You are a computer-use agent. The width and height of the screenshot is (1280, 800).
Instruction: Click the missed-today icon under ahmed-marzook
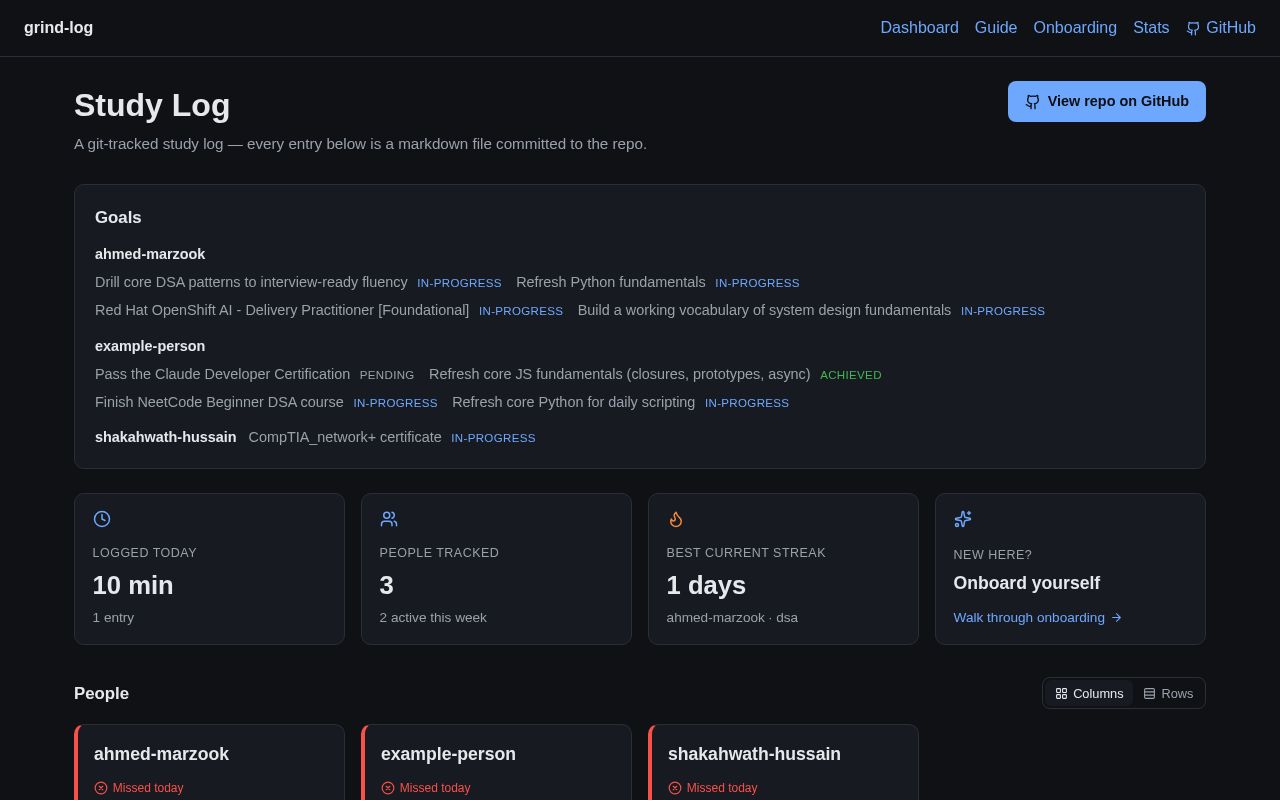[101, 788]
